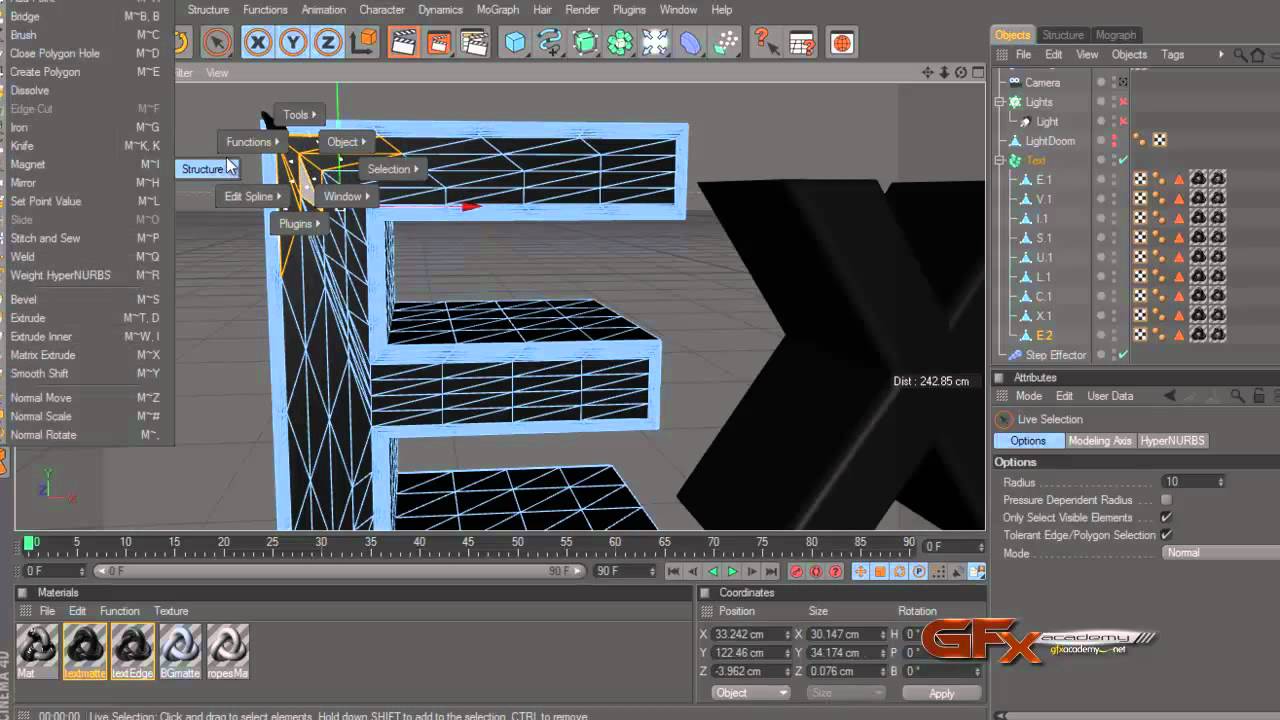Collapse the Lights group in object tree
Viewport: 1280px width, 720px height.
coord(999,102)
